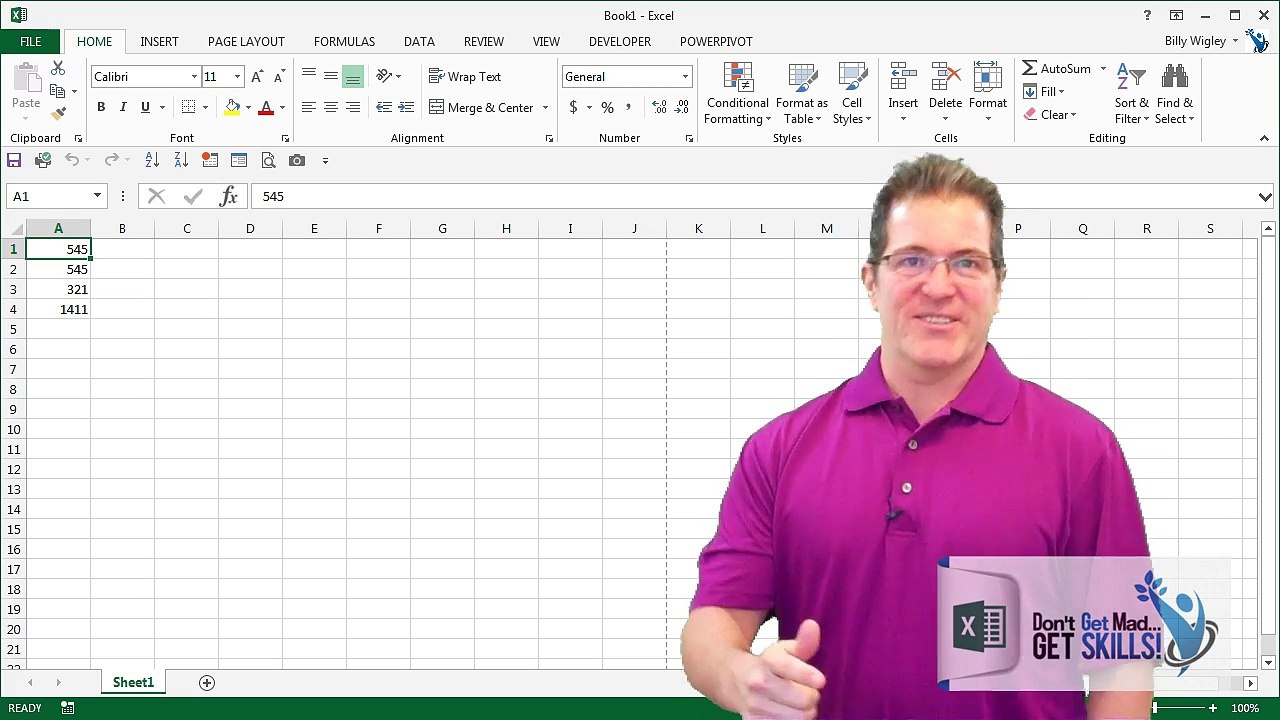This screenshot has width=1280, height=720.
Task: Click Sort A to Z in Quick Access Toolbar
Action: coord(152,160)
